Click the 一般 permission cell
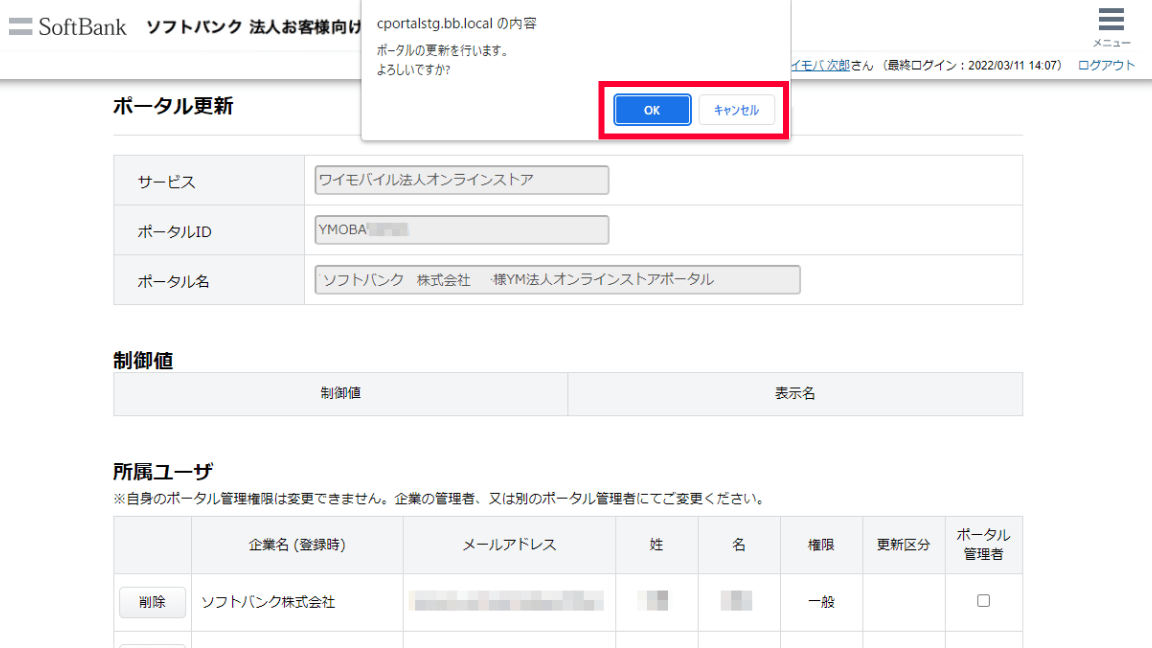The image size is (1152, 648). coord(821,602)
